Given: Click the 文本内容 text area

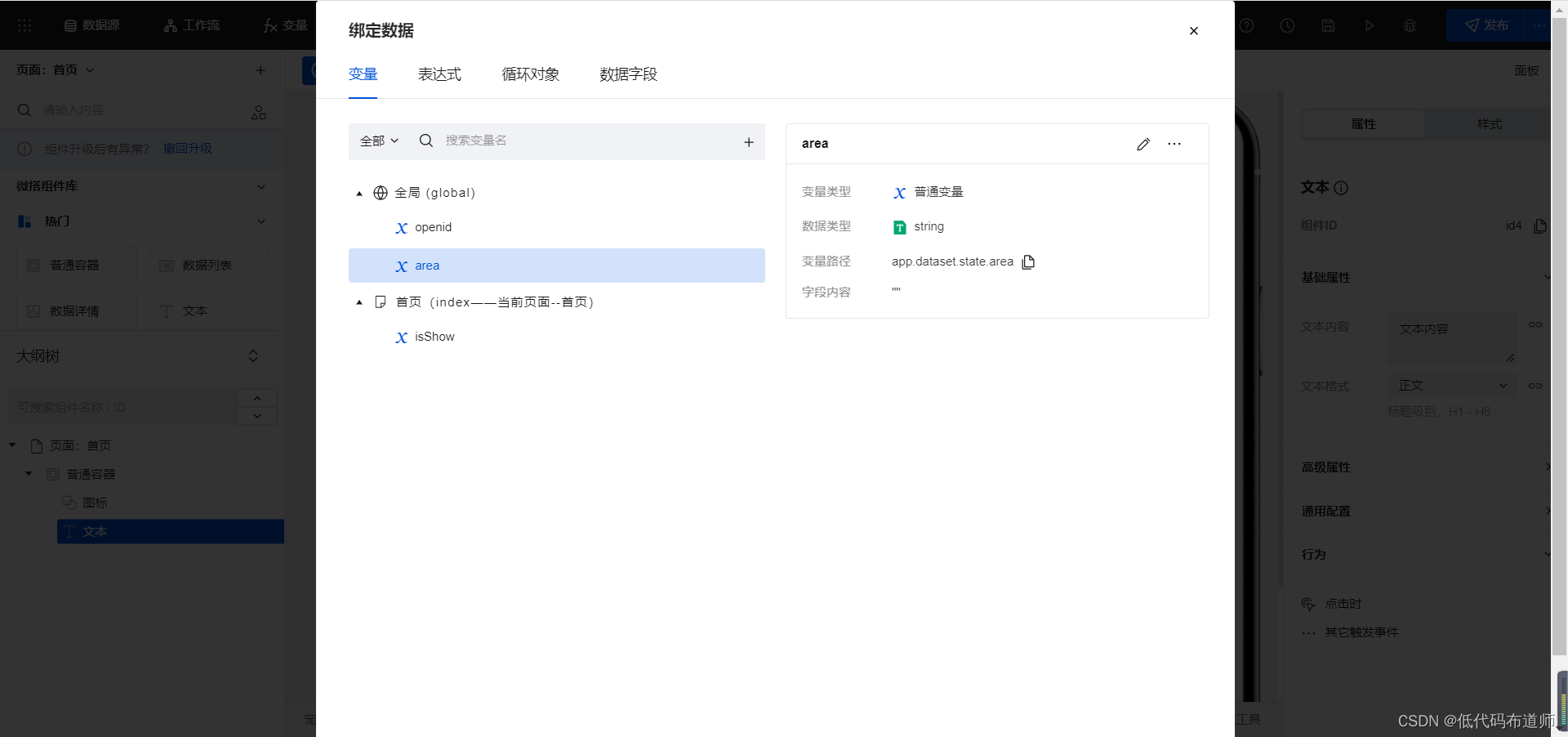Looking at the screenshot, I should coord(1452,337).
